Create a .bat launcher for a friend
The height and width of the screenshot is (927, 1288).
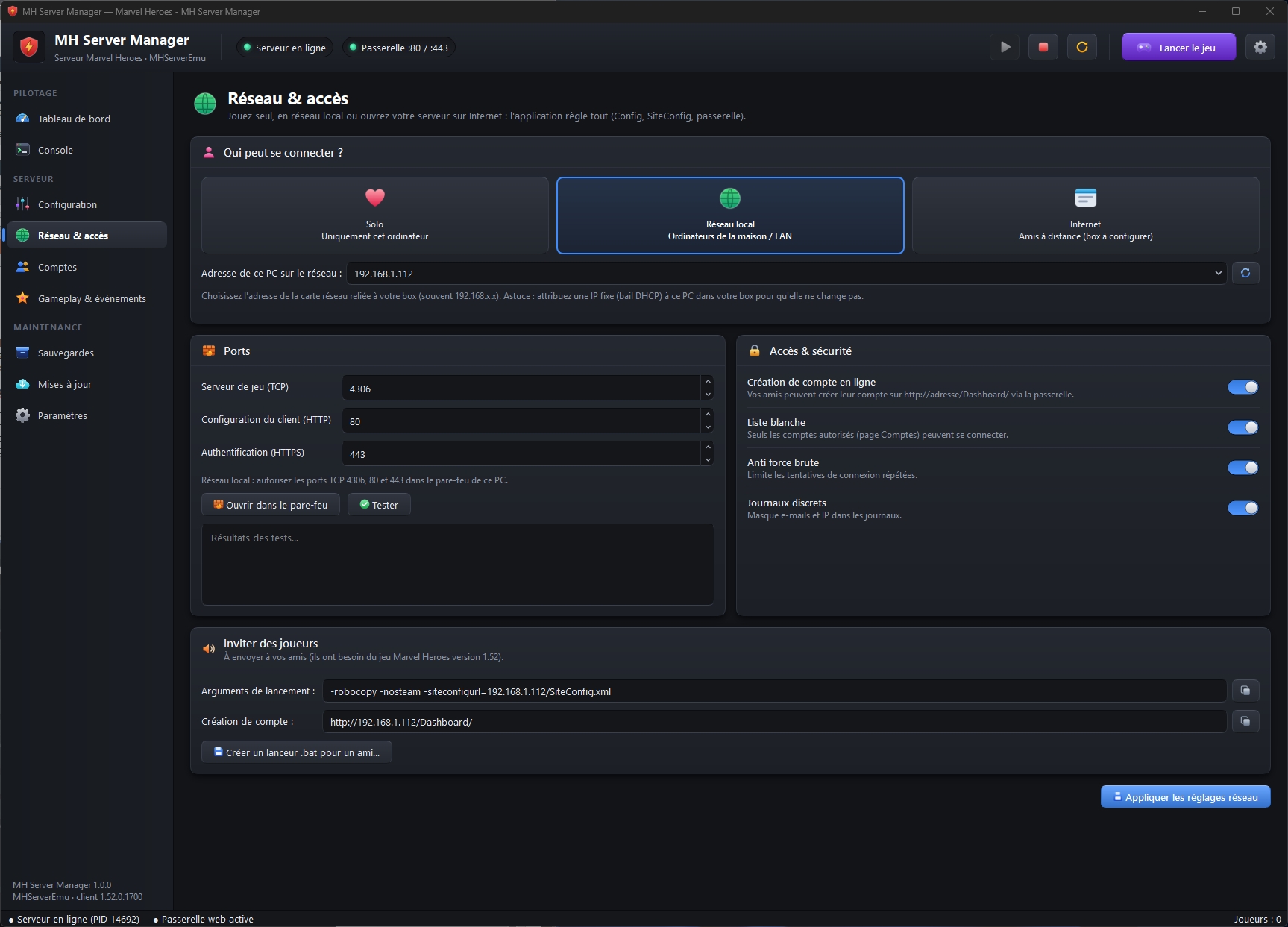297,752
